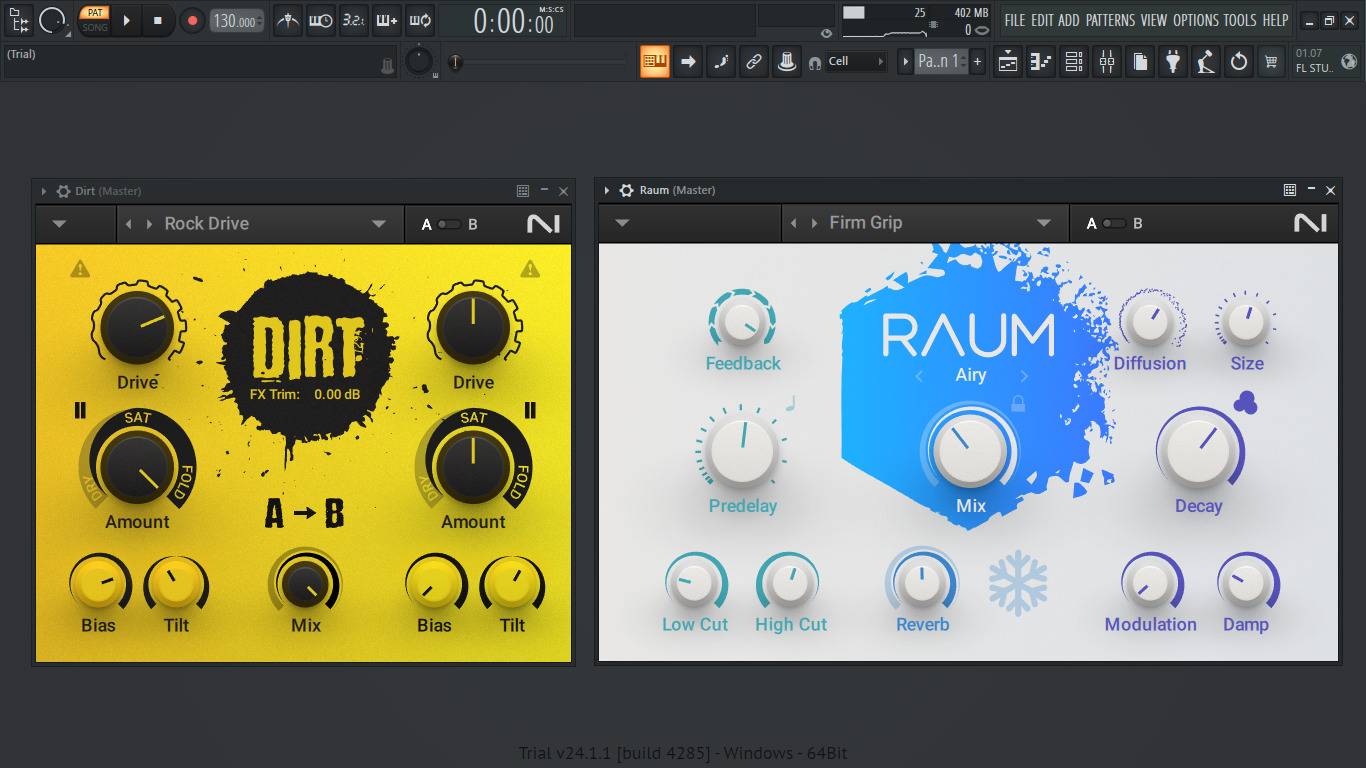Enable overdub recording mode icon
This screenshot has height=768, width=1366.
(386, 20)
